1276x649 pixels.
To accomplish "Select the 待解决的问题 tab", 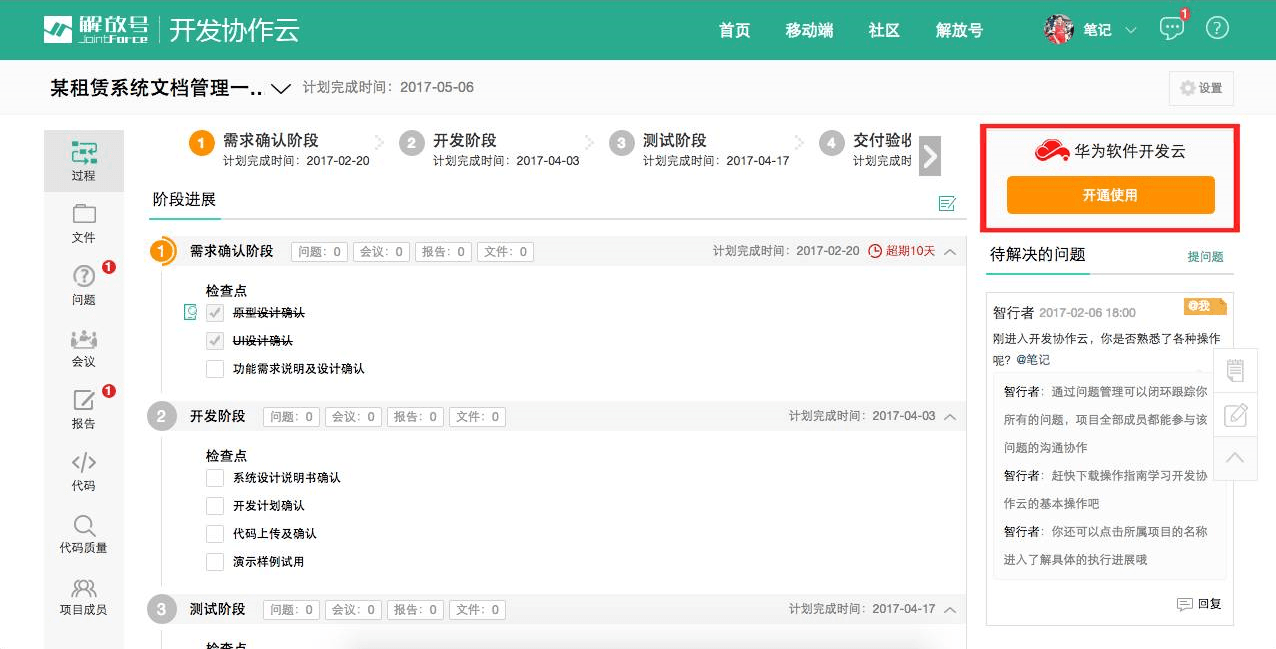I will [x=1038, y=254].
